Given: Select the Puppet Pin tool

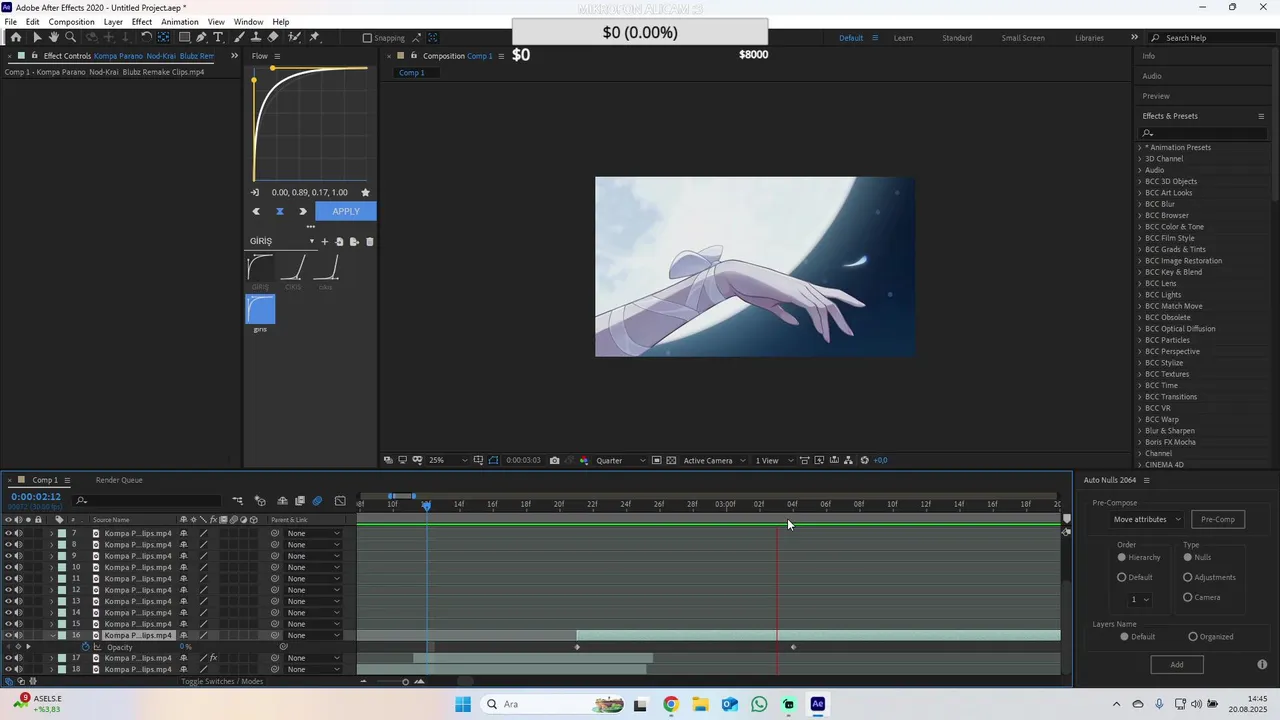Looking at the screenshot, I should (314, 37).
